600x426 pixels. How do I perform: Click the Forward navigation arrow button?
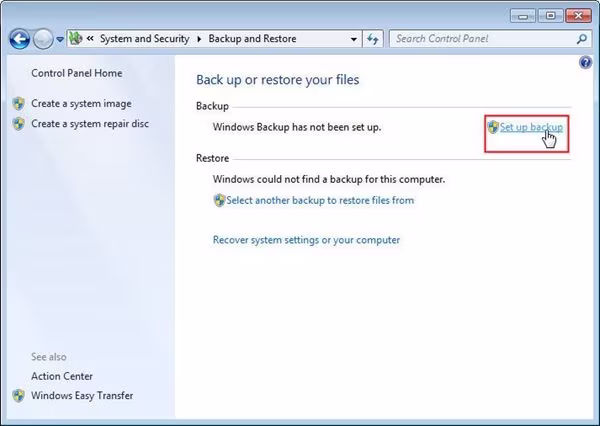(x=43, y=39)
